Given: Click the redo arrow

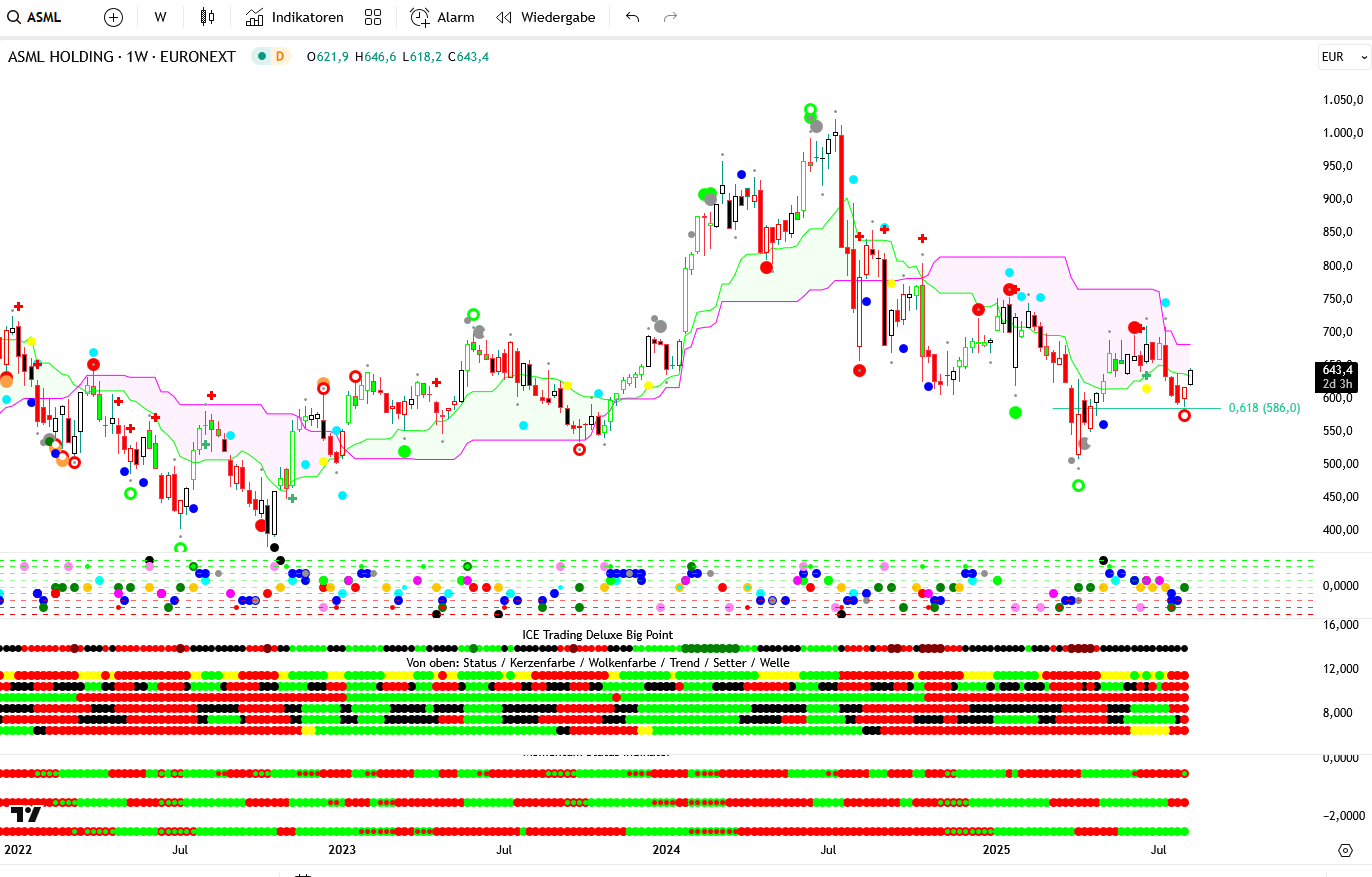Looking at the screenshot, I should (670, 17).
